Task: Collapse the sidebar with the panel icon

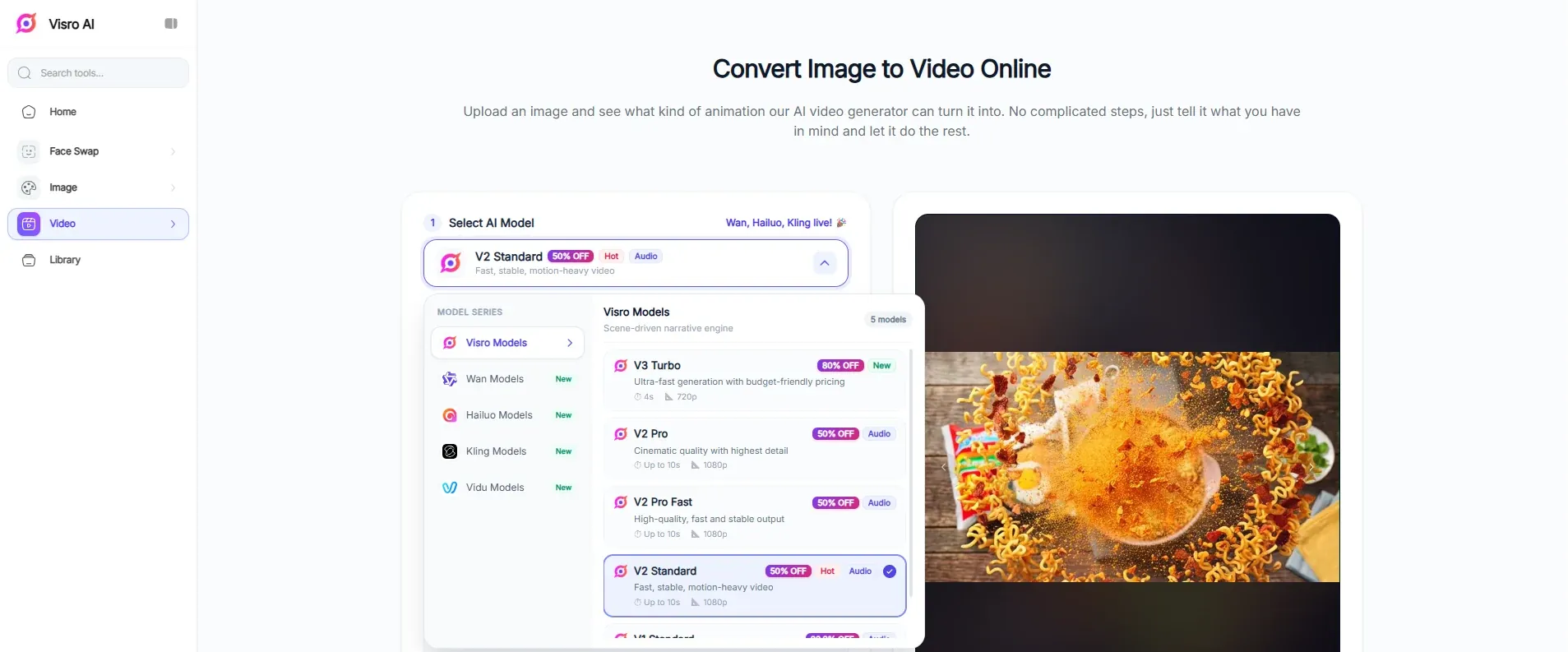Action: coord(171,24)
